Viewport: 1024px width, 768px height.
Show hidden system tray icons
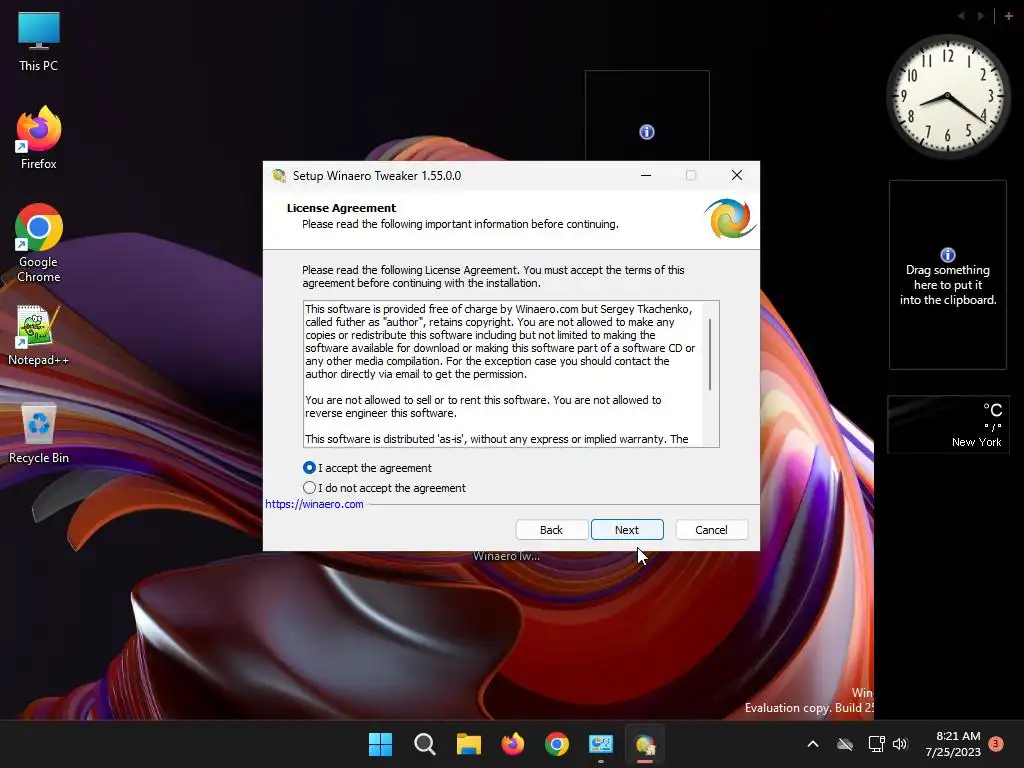click(813, 744)
